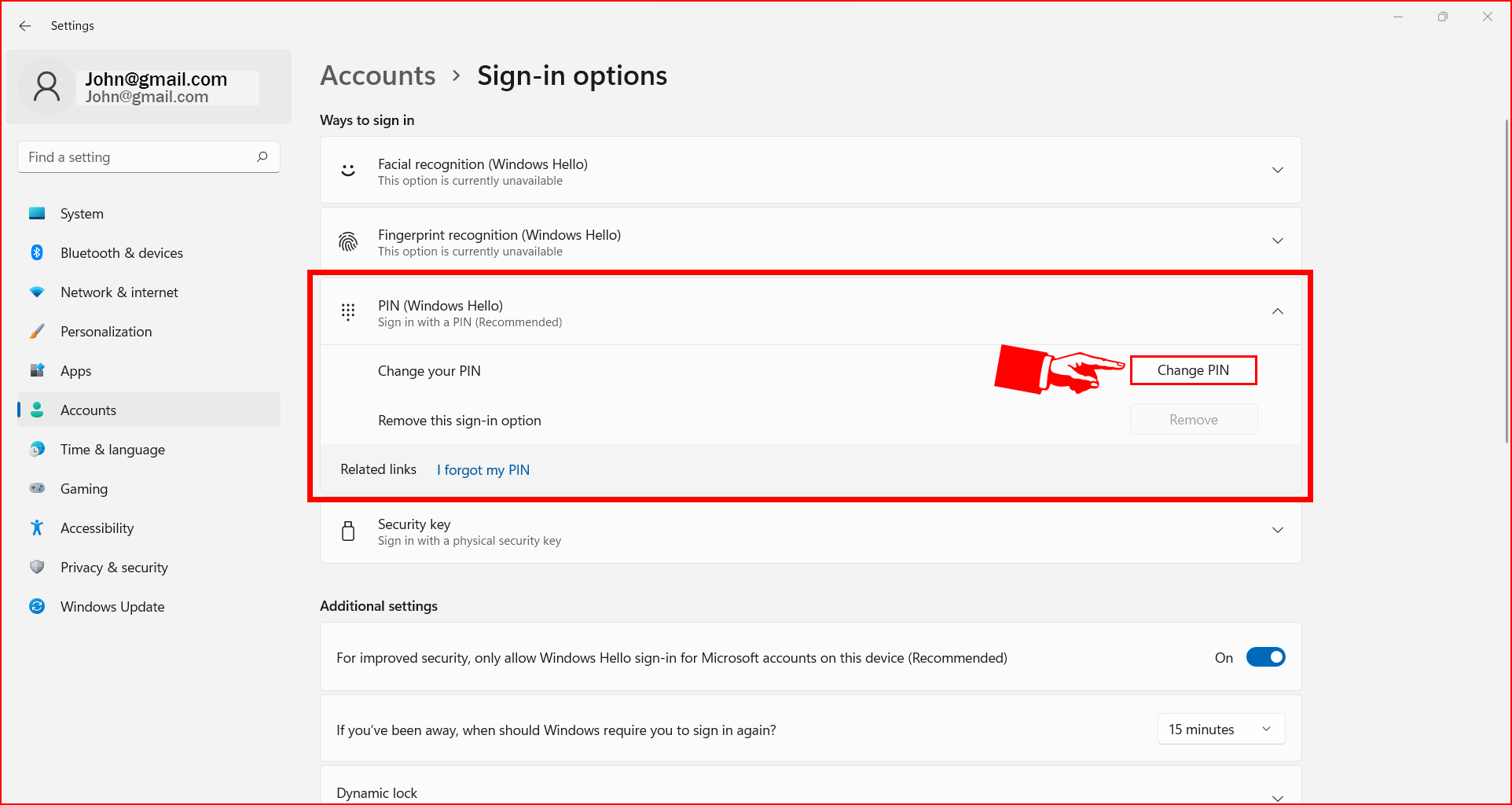Click the Change PIN button
The height and width of the screenshot is (805, 1512).
1193,369
